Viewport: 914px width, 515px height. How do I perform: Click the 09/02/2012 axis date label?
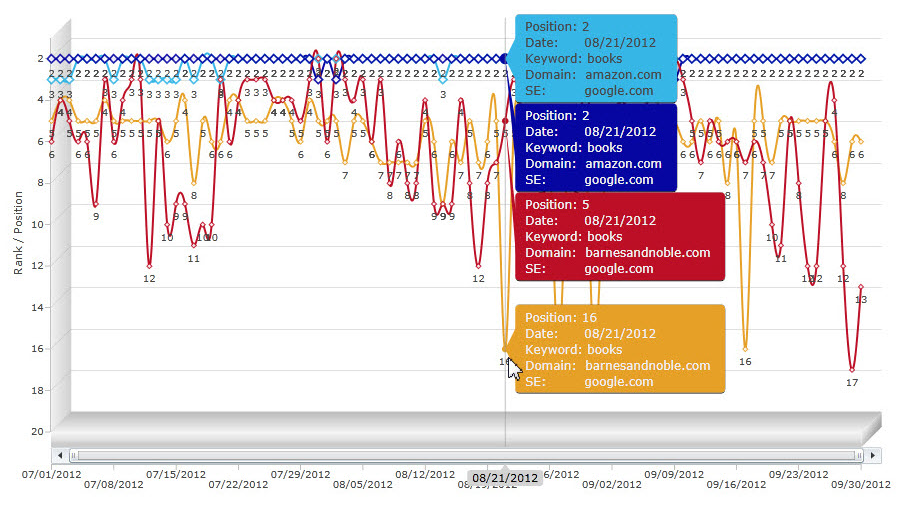click(612, 484)
